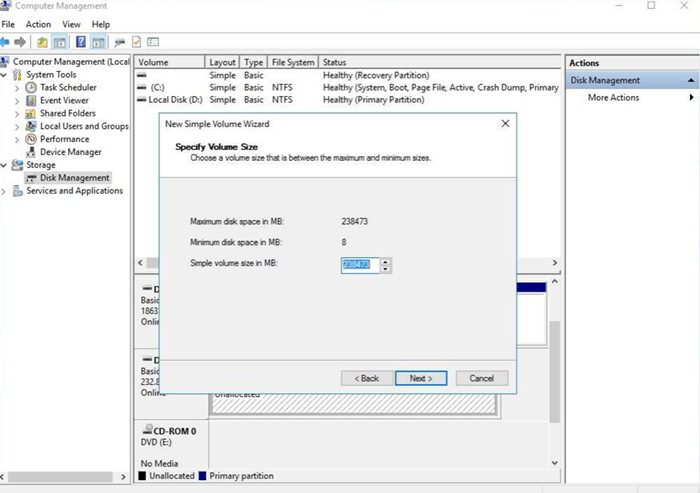This screenshot has width=700, height=493.
Task: Open Event Viewer from the tree
Action: coord(64,101)
